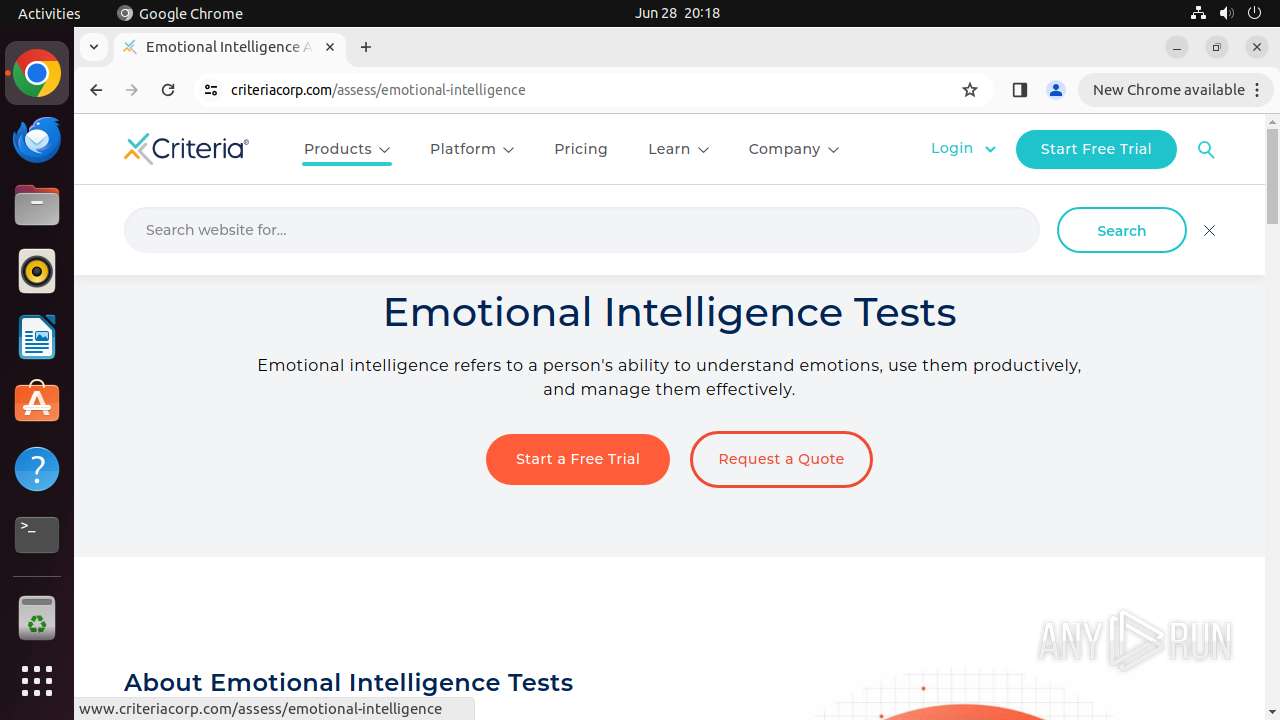
Task: Click the address bar URL
Action: [378, 90]
